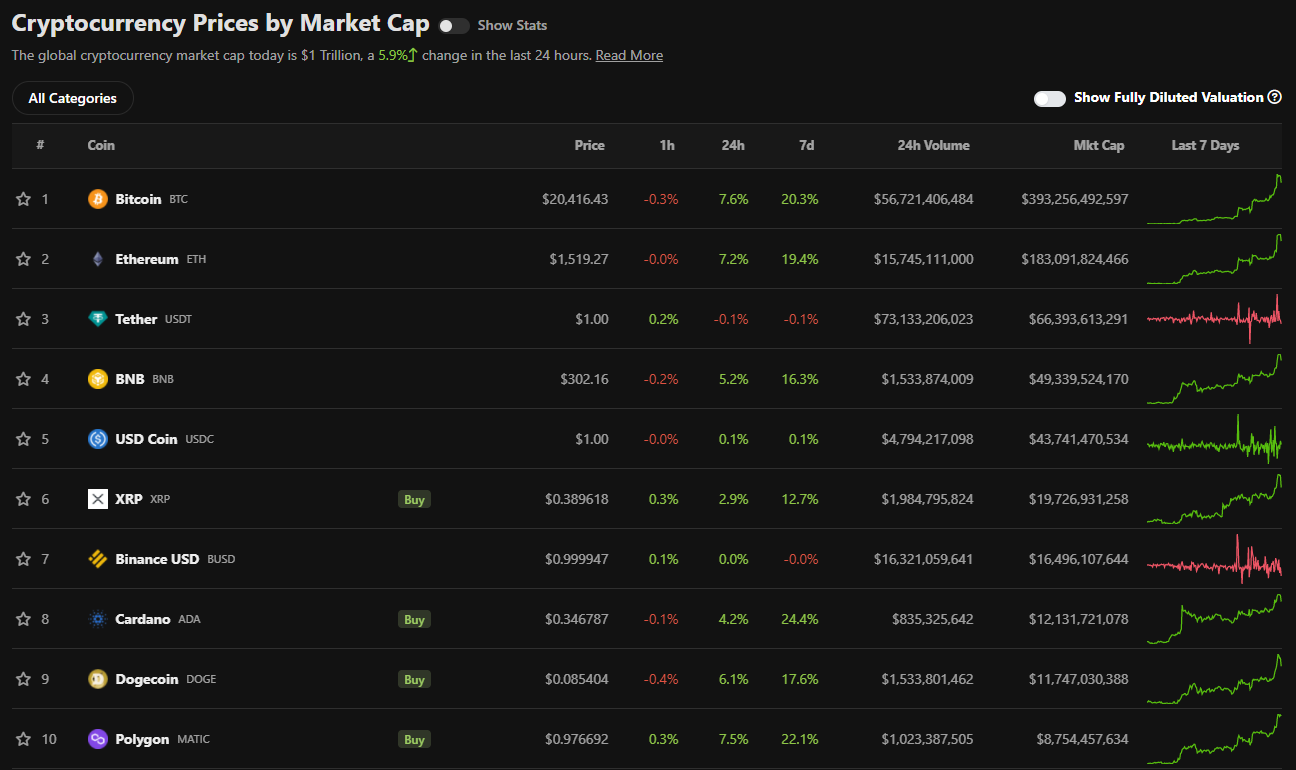The height and width of the screenshot is (770, 1296).
Task: Sort by 1h change column
Action: point(667,145)
